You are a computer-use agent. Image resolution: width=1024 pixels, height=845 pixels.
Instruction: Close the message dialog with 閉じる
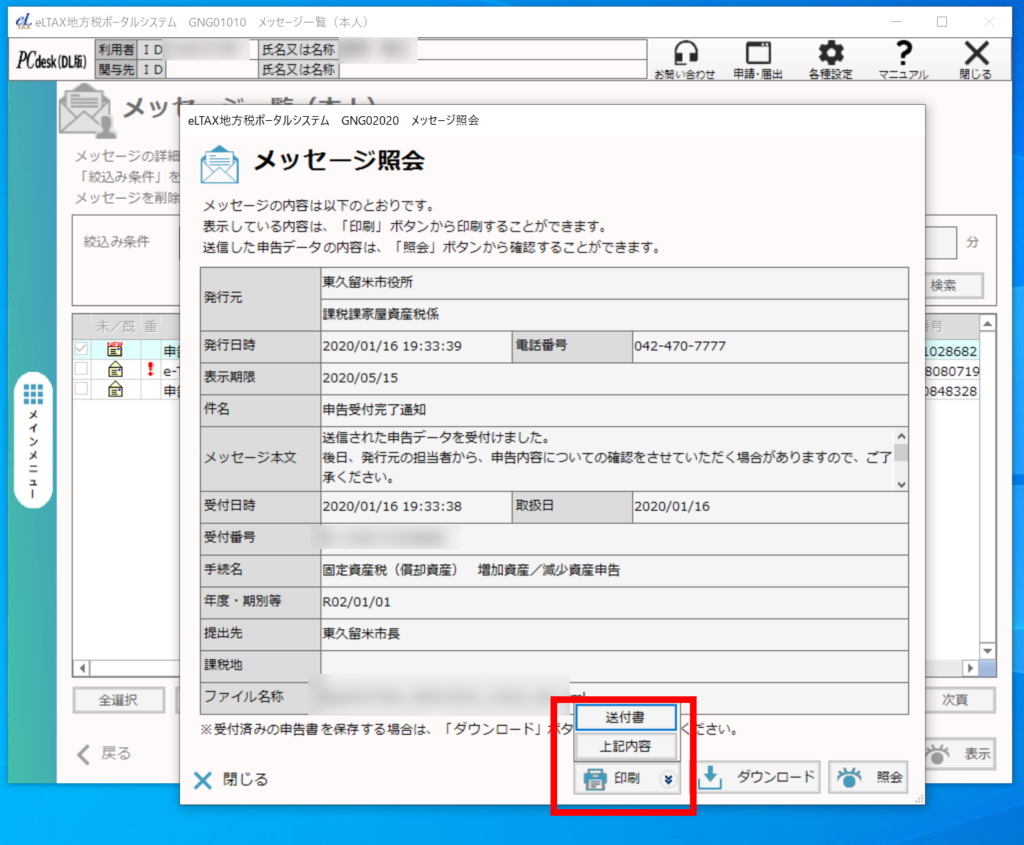[x=231, y=780]
